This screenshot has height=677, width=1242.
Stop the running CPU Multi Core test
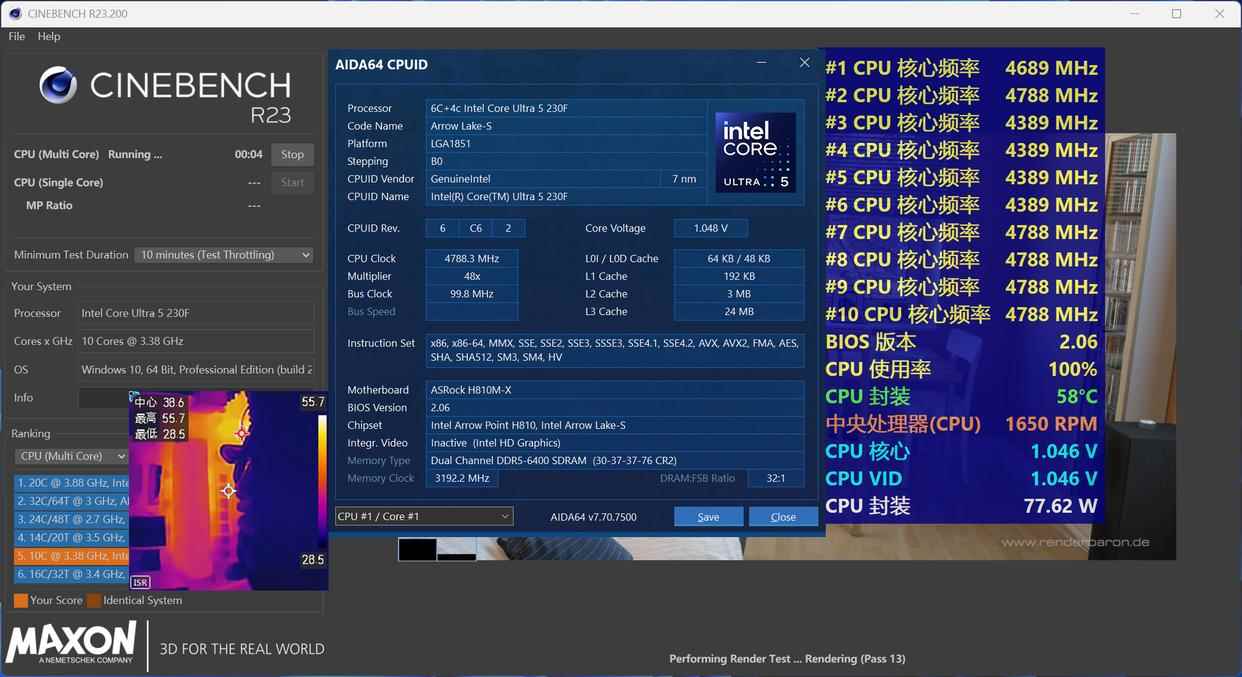(292, 154)
